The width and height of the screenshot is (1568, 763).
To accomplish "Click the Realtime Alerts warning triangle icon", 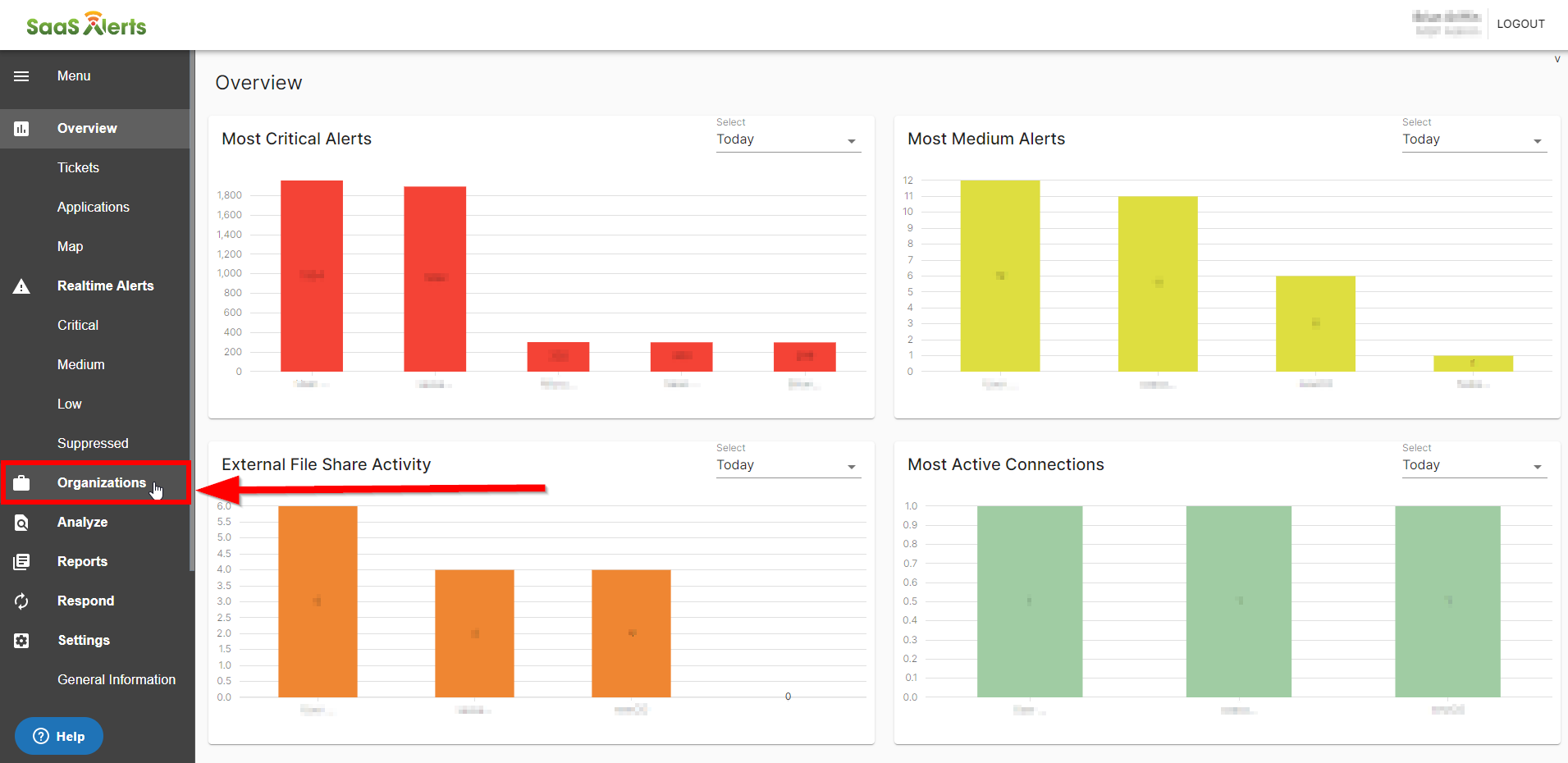I will 21,286.
